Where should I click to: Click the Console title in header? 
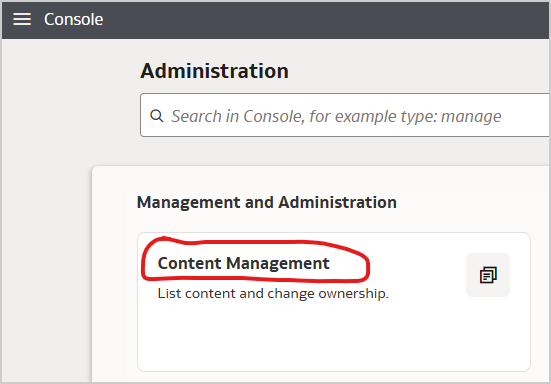(x=73, y=19)
